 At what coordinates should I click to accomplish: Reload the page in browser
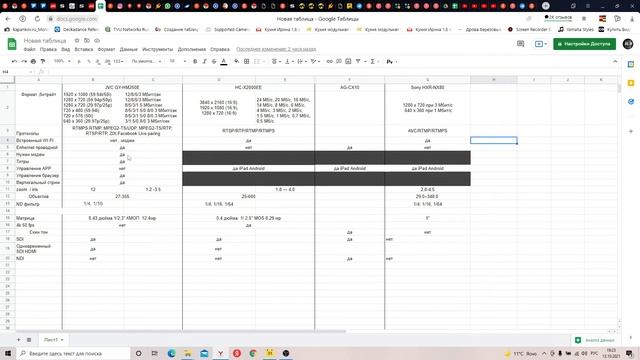[37, 19]
